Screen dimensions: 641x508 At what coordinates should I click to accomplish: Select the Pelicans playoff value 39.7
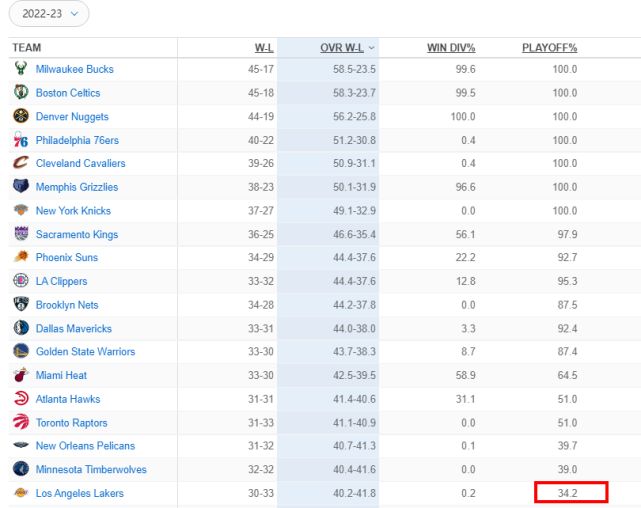tap(567, 445)
